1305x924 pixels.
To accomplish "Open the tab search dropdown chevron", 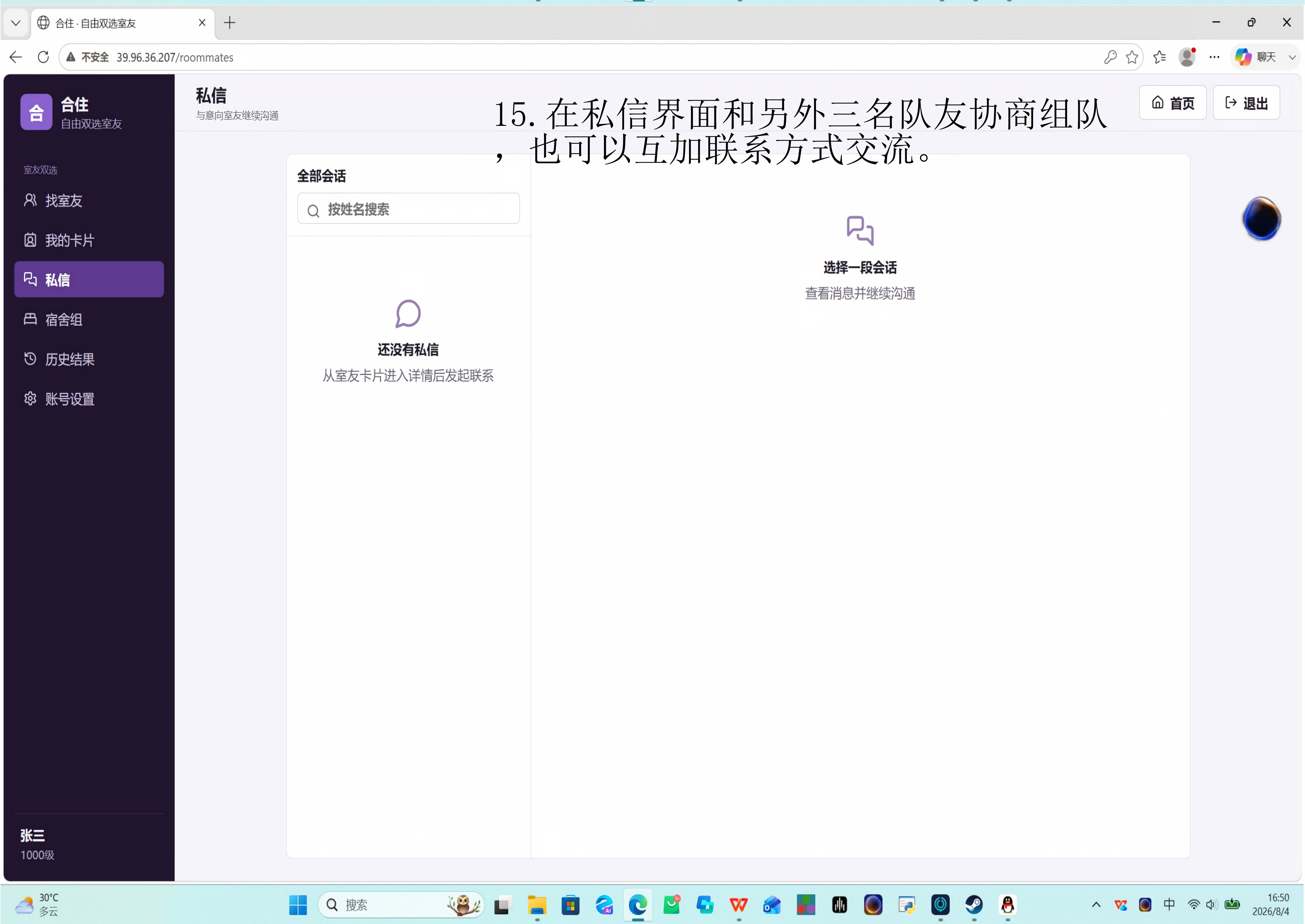I will pos(16,23).
